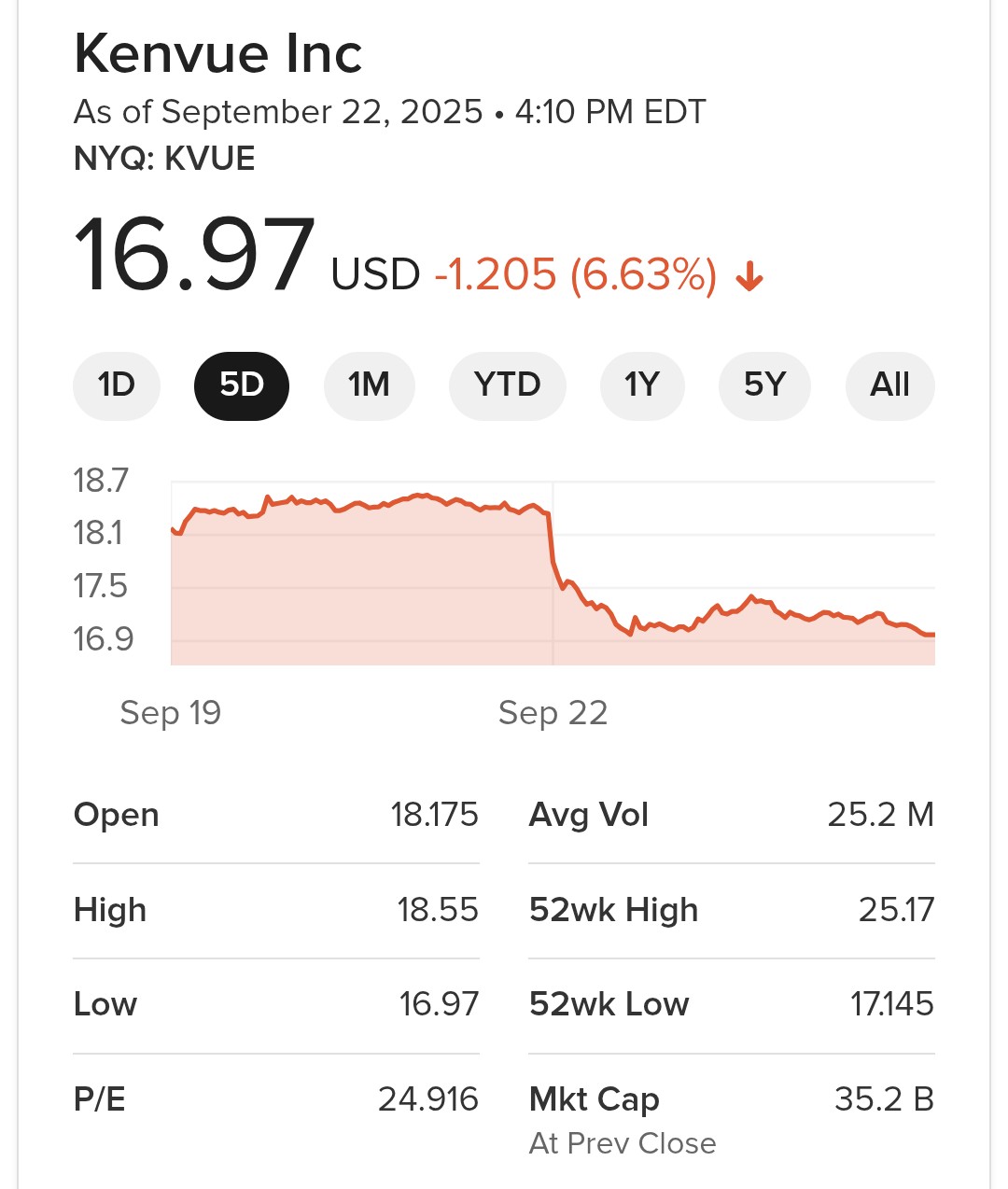This screenshot has height=1189, width=1008.
Task: Switch to the 1Y range
Action: click(x=642, y=385)
